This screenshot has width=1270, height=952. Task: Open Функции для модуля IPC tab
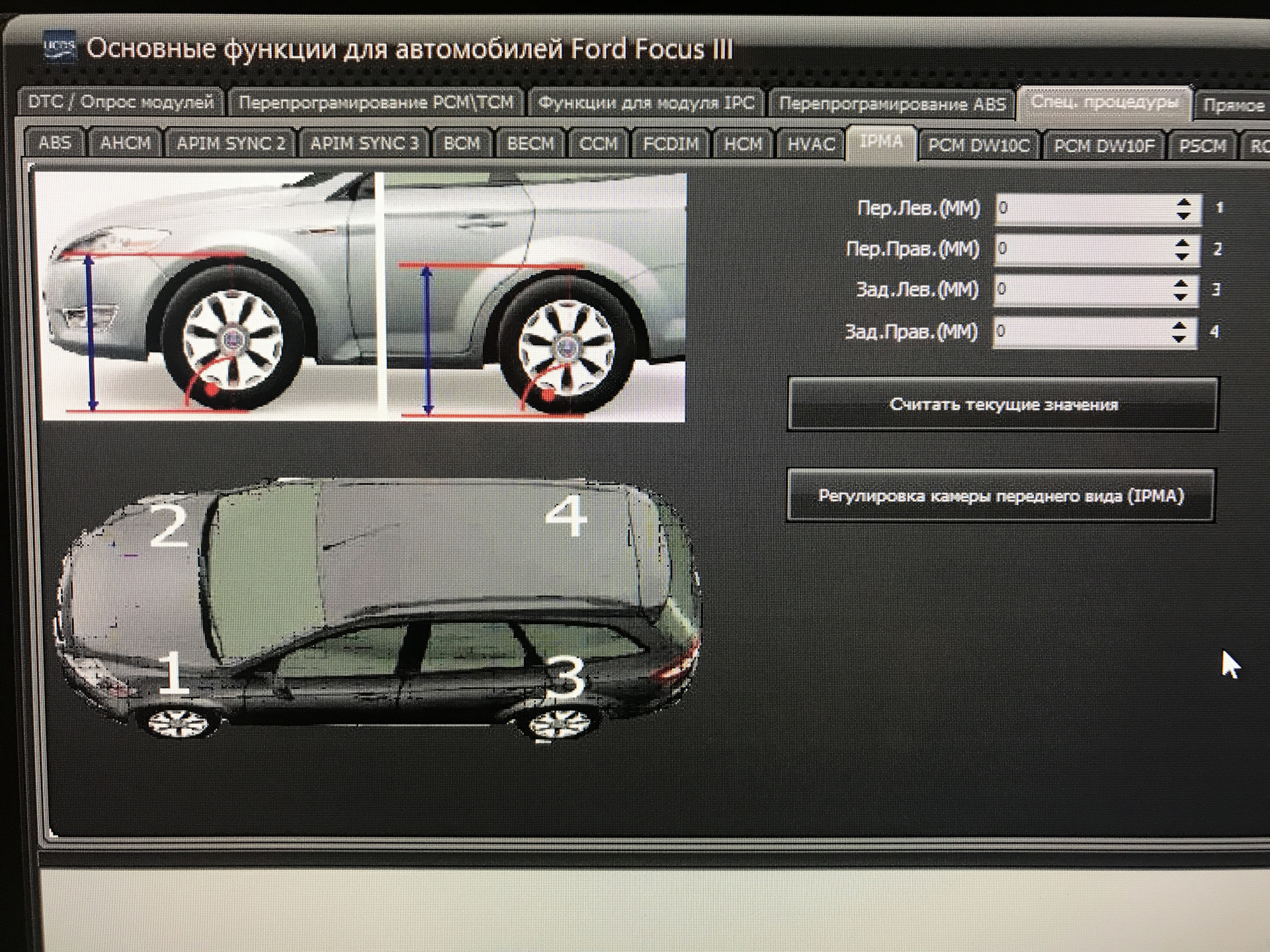coord(646,104)
